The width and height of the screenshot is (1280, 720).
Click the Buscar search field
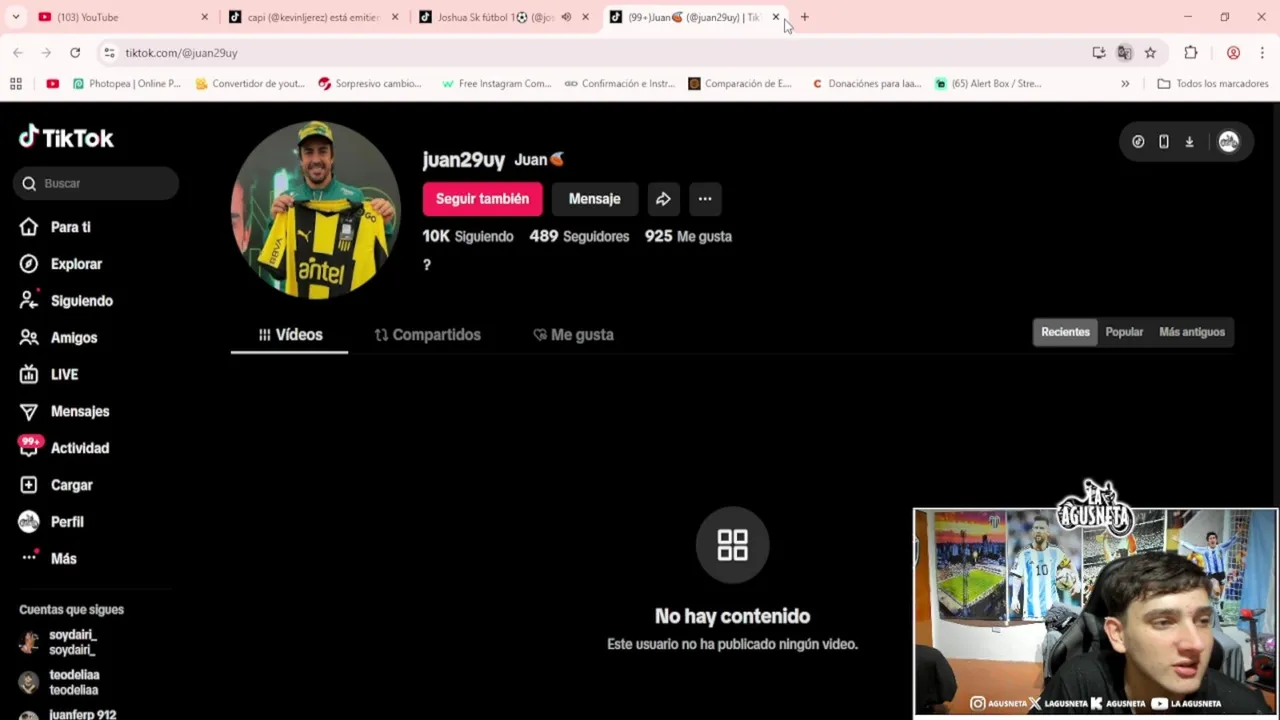96,183
